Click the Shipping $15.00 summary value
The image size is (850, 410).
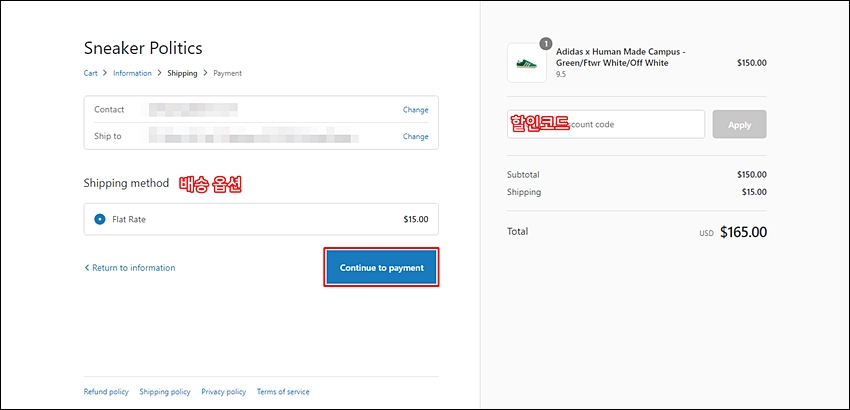pyautogui.click(x=754, y=192)
